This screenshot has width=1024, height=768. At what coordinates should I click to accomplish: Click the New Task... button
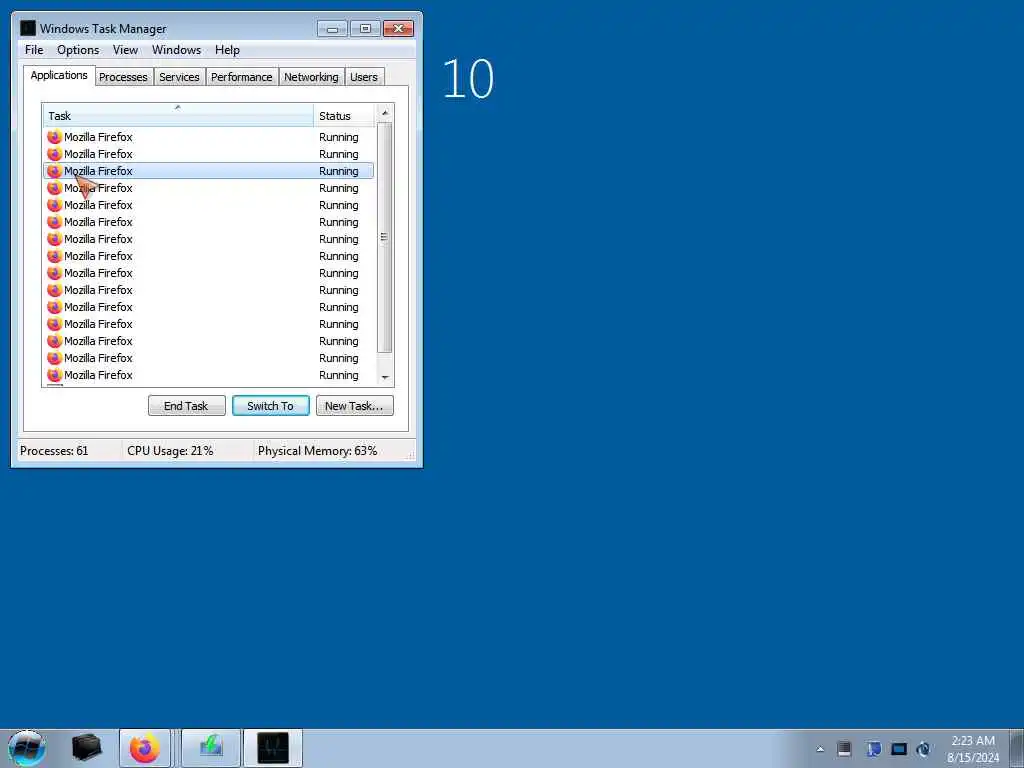[355, 406]
